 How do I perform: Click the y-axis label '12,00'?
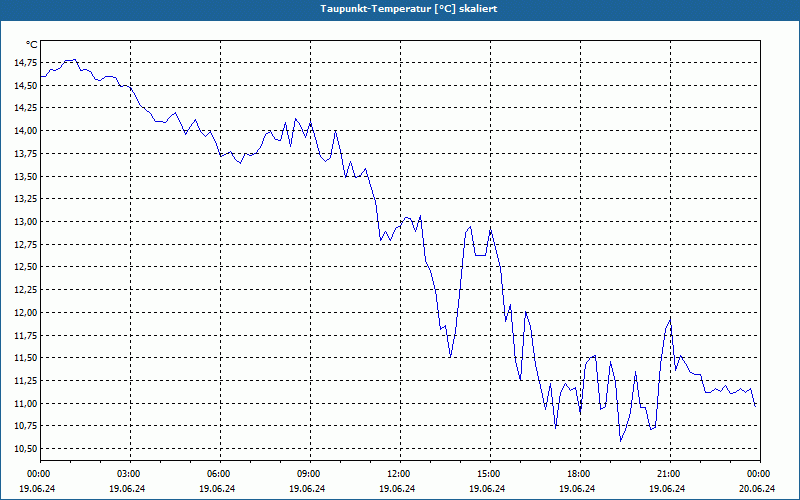[x=26, y=313]
